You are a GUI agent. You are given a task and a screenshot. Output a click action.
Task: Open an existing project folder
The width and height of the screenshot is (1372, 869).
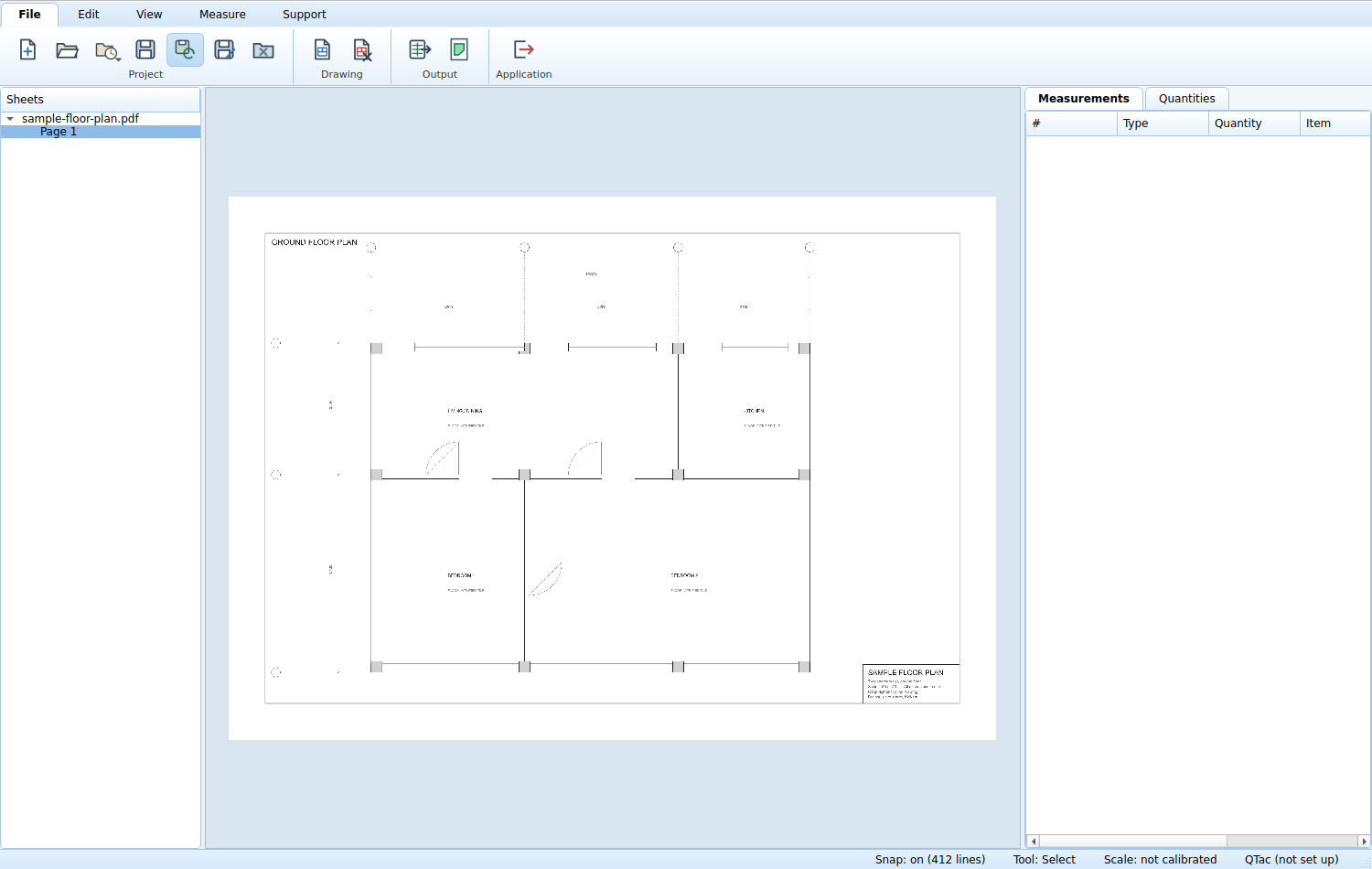coord(68,49)
